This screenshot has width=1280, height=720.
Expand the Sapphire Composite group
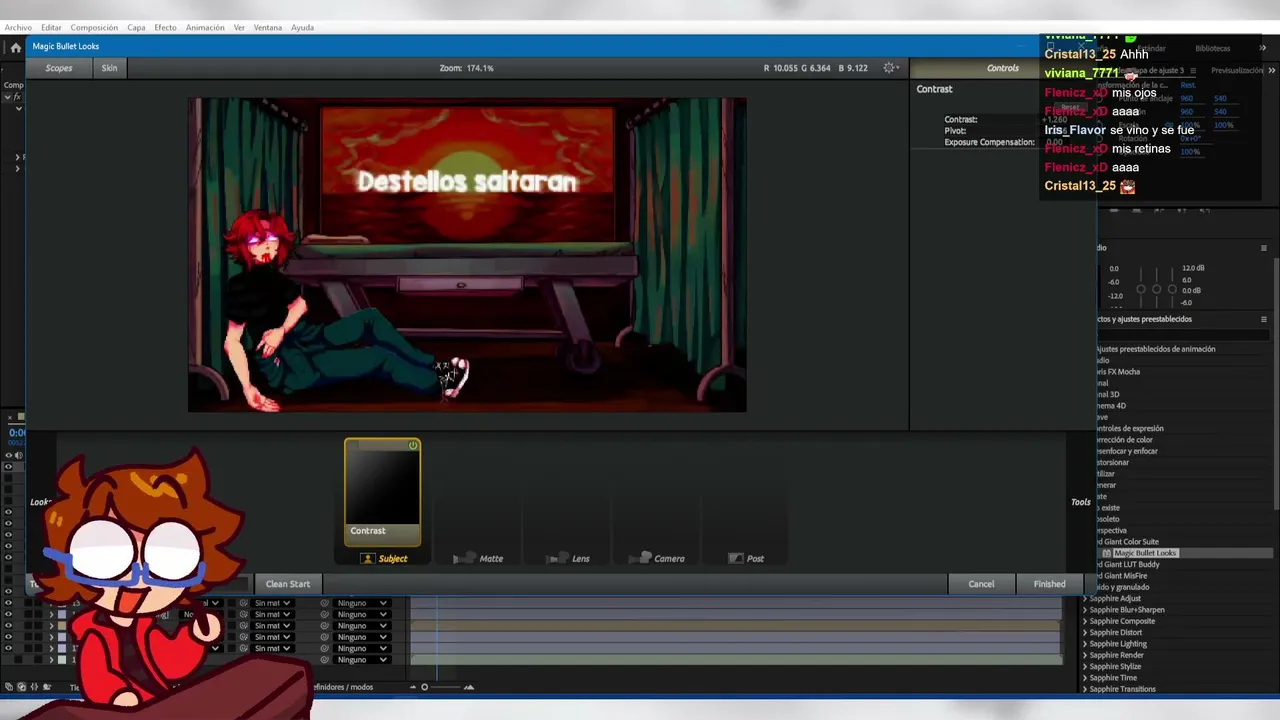pos(1085,621)
